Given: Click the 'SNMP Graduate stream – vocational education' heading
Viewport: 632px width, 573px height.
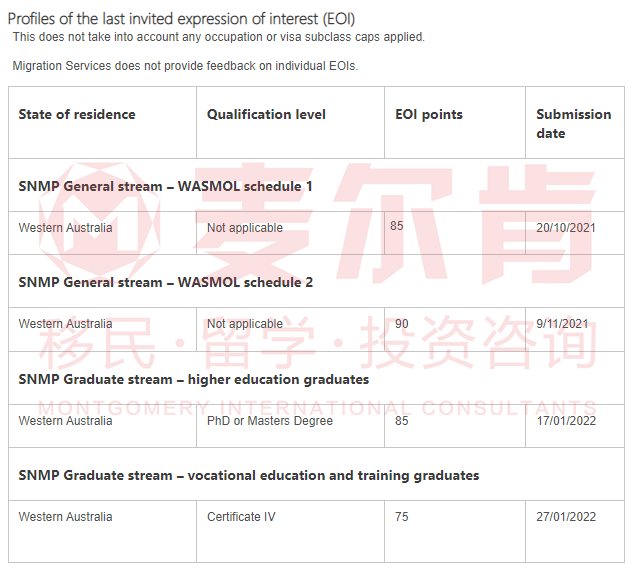Looking at the screenshot, I should pos(249,475).
